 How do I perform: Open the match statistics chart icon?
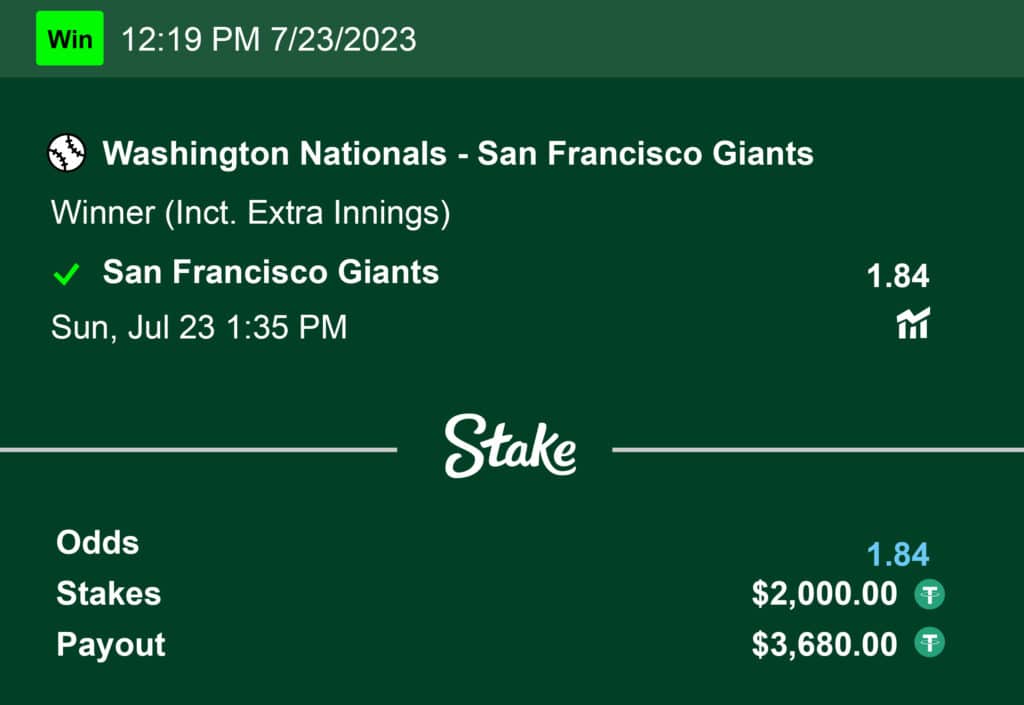coord(912,323)
